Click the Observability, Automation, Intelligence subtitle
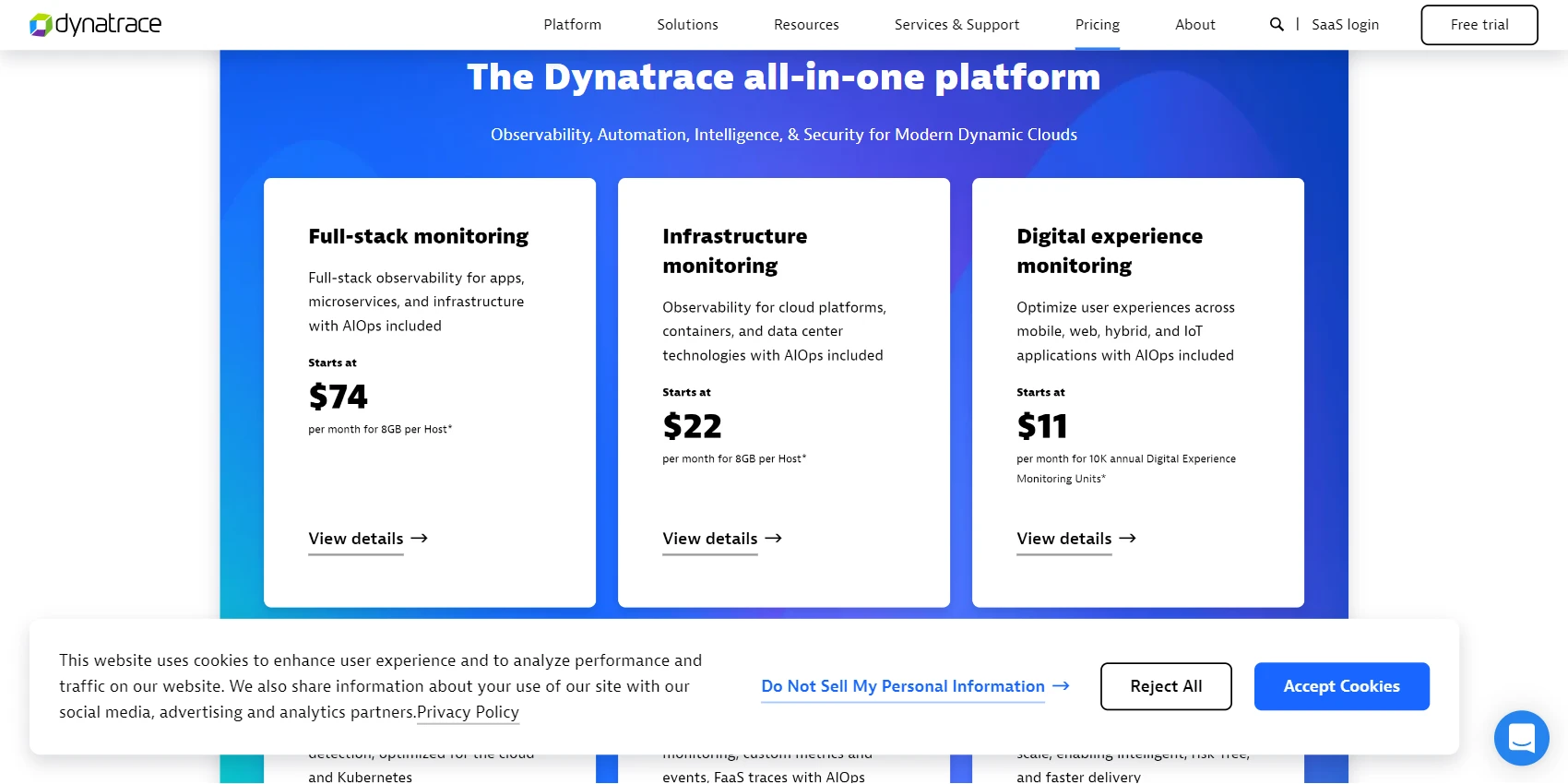Screen dimensions: 1568x784 (x=784, y=135)
